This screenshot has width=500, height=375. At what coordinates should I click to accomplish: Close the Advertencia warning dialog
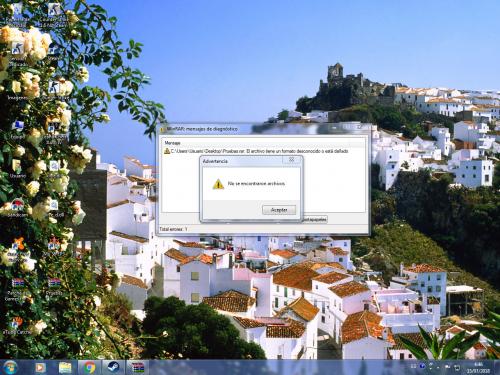tap(291, 160)
